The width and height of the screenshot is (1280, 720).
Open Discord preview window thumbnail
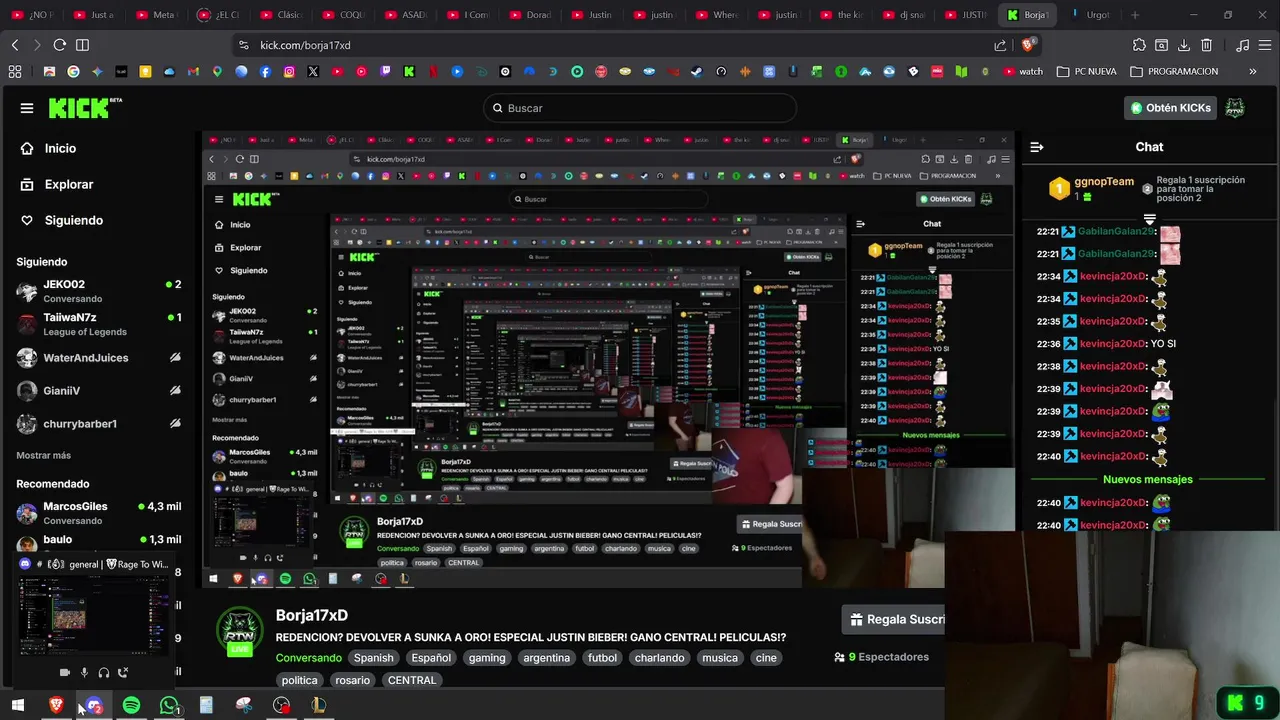coord(95,617)
